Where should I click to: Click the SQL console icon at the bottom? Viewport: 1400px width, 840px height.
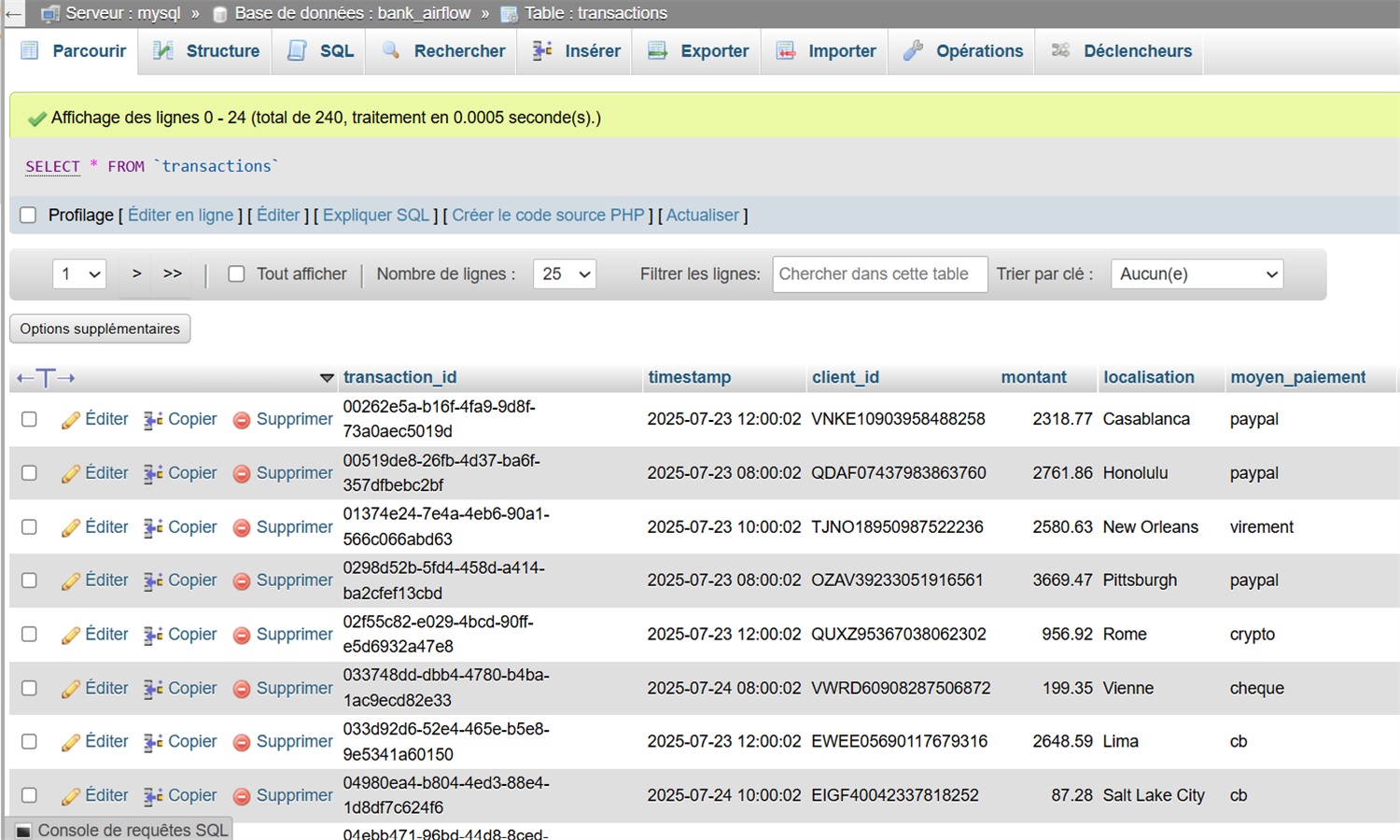coord(23,830)
